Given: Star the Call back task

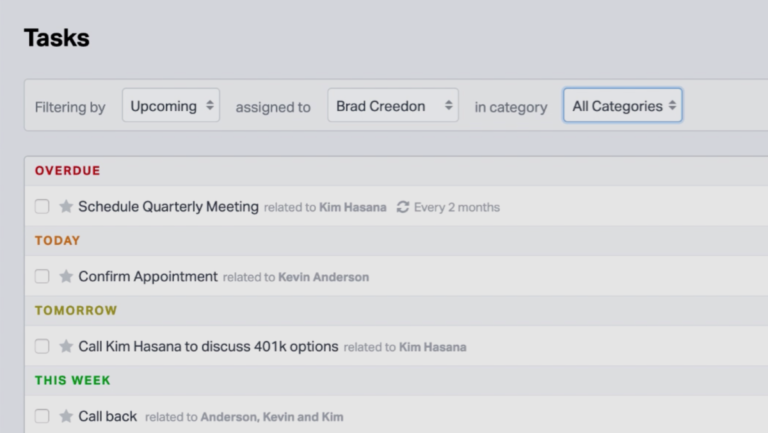Looking at the screenshot, I should [x=66, y=416].
